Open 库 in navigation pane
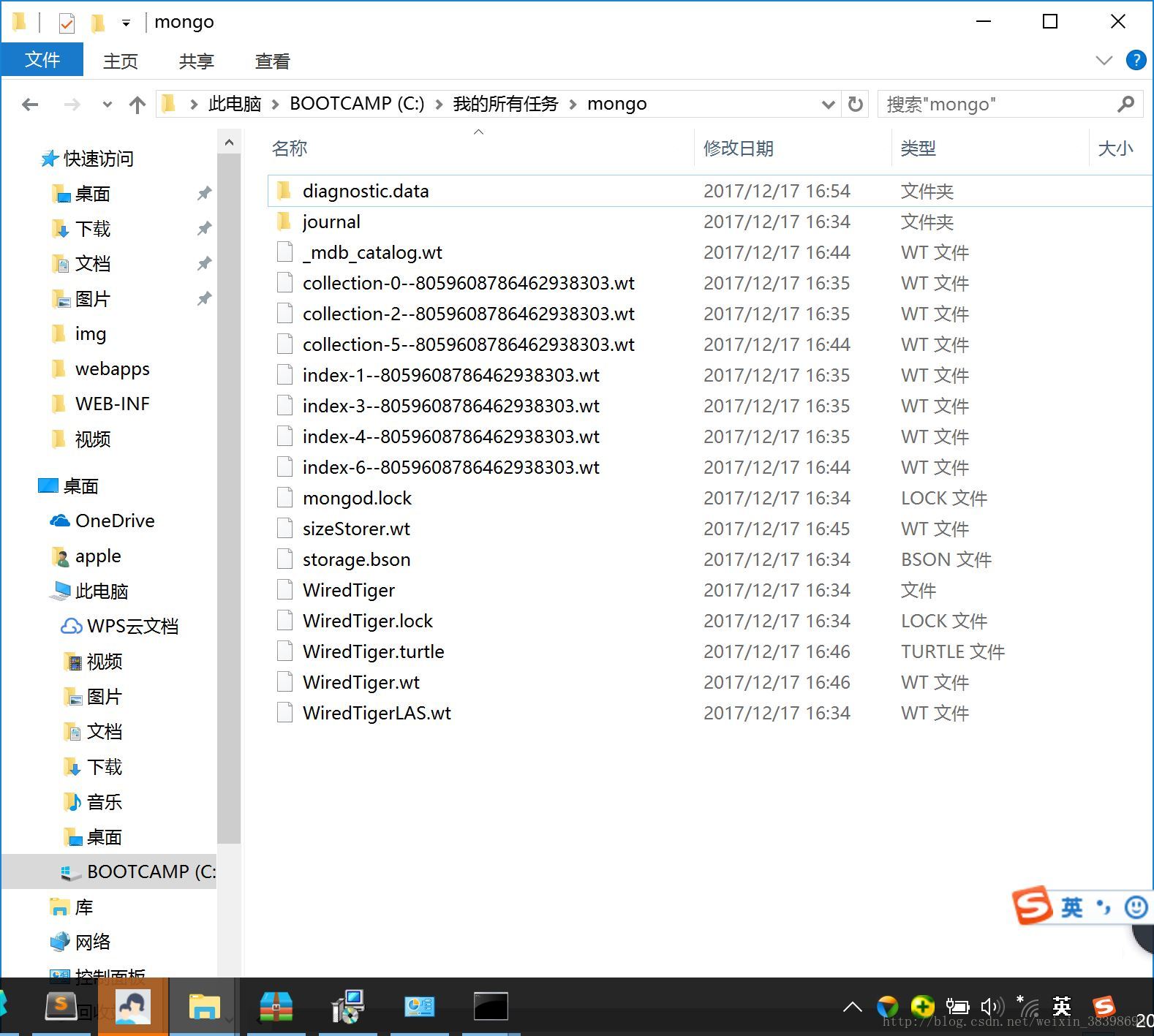The height and width of the screenshot is (1036, 1154). [x=83, y=907]
